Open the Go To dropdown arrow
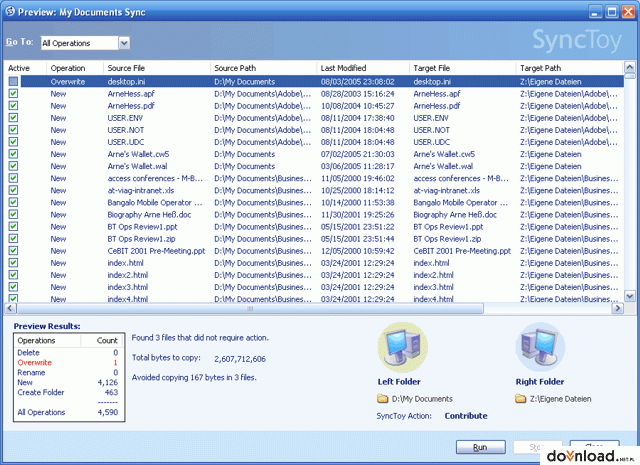The image size is (640, 465). tap(124, 43)
